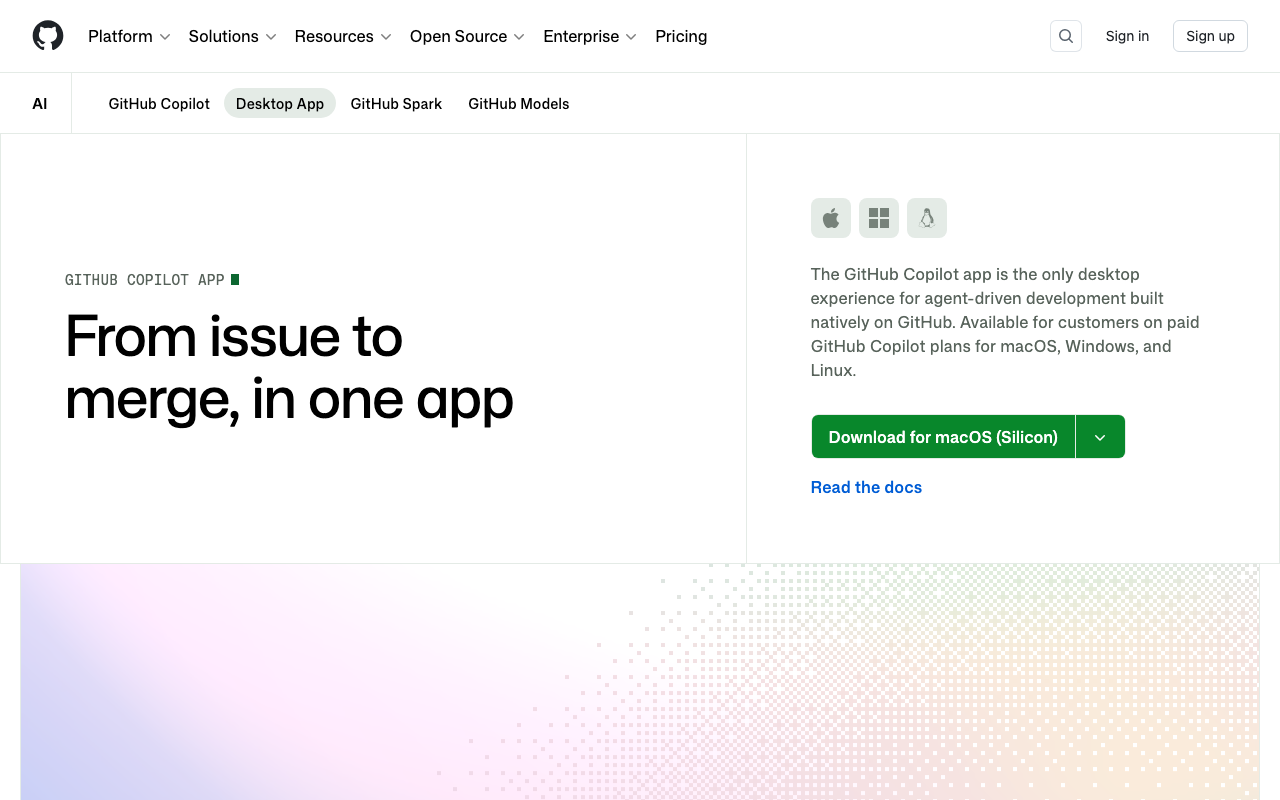This screenshot has width=1280, height=800.
Task: Select the Windows platform icon
Action: [879, 218]
